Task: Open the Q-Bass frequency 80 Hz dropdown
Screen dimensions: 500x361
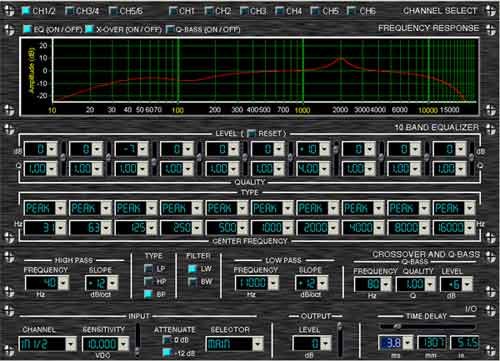Action: point(386,284)
